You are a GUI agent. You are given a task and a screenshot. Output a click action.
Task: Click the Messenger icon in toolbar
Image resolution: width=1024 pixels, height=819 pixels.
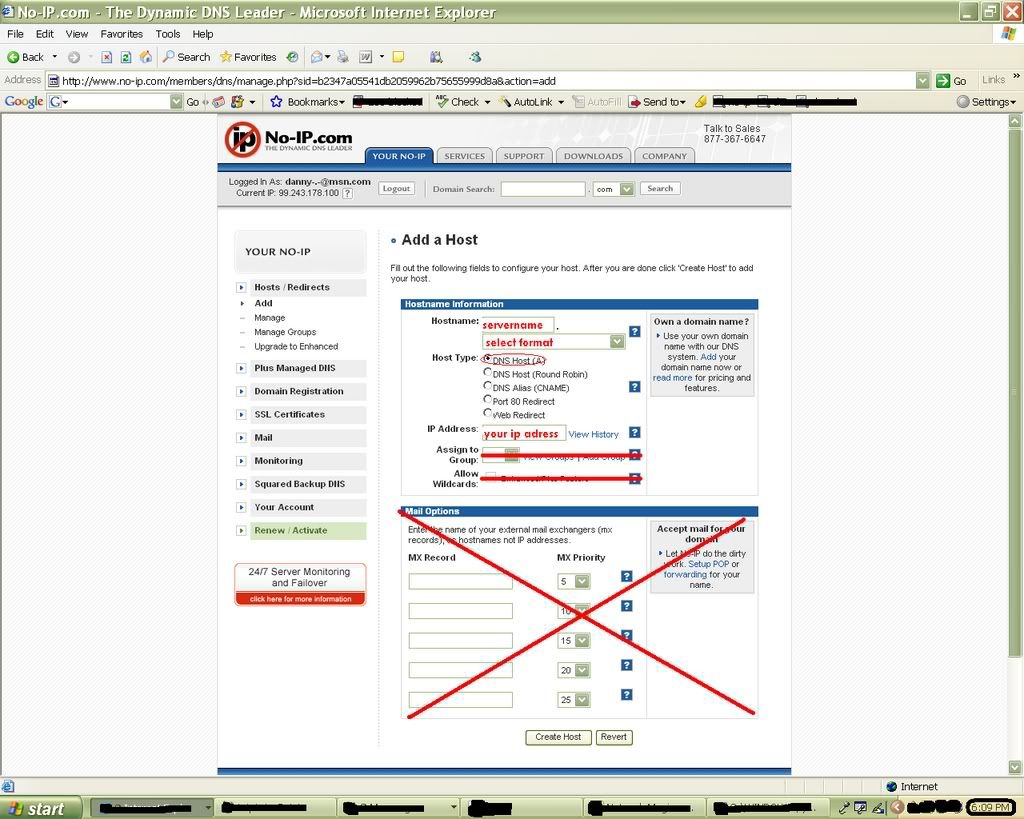(x=475, y=57)
